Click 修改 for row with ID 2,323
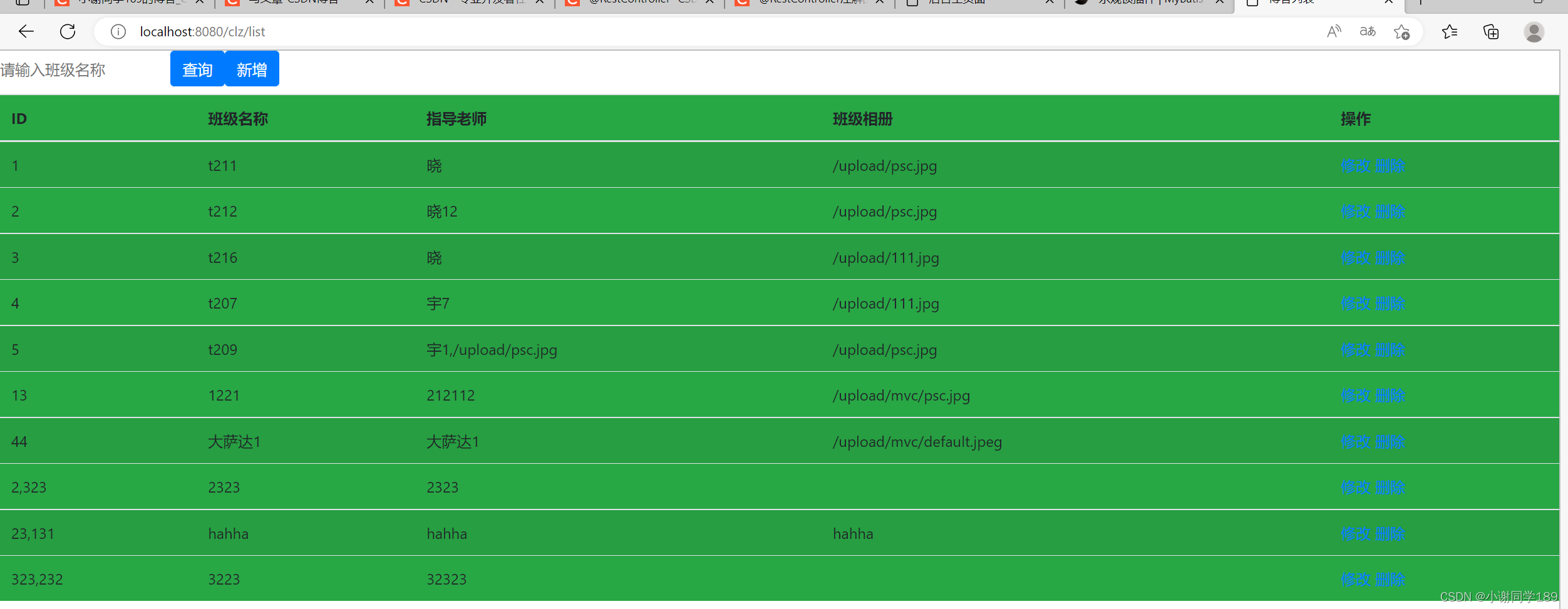The width and height of the screenshot is (1568, 609). point(1356,488)
